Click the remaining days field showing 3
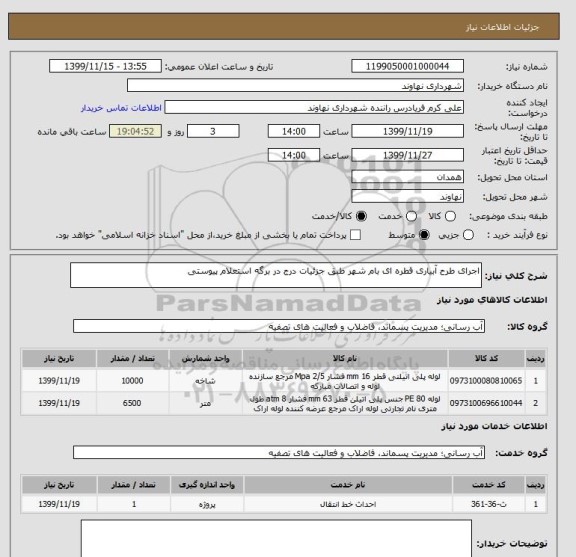The width and height of the screenshot is (576, 557). click(213, 131)
